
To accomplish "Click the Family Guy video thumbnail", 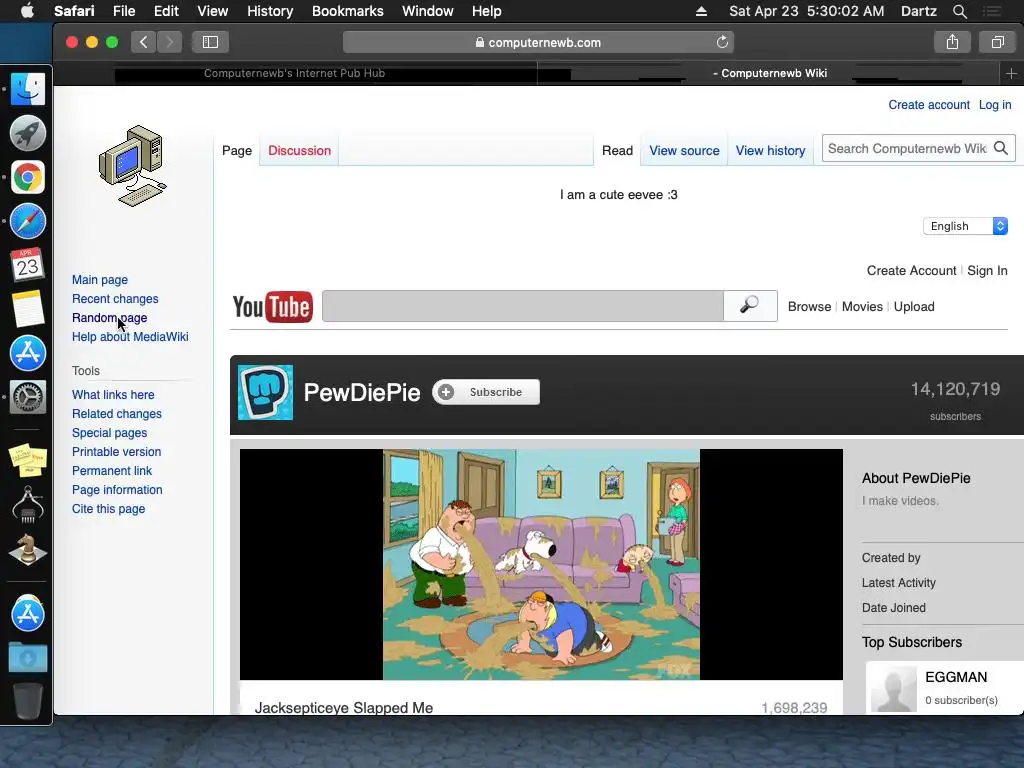I will (541, 564).
